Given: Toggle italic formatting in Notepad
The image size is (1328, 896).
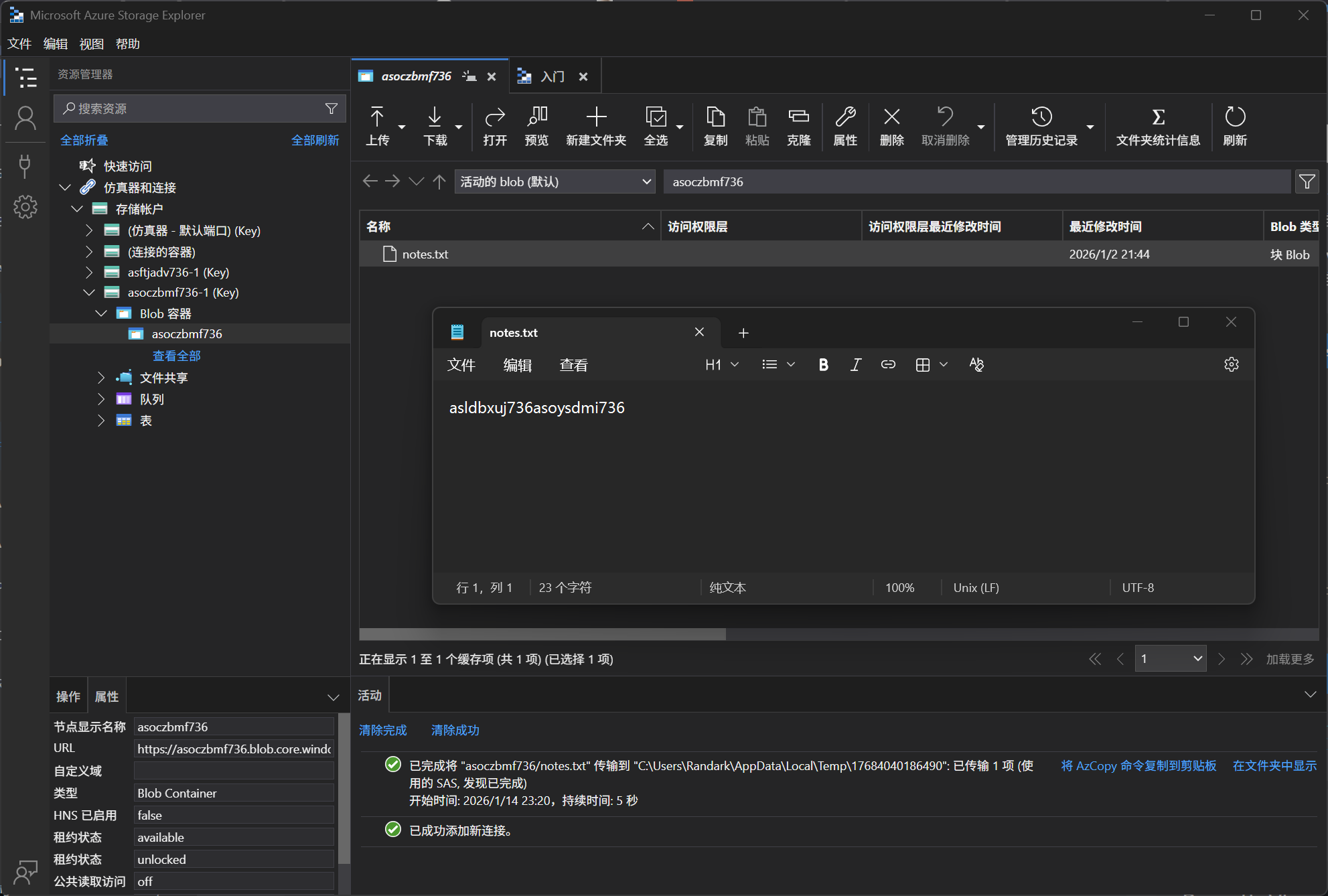Looking at the screenshot, I should 855,365.
